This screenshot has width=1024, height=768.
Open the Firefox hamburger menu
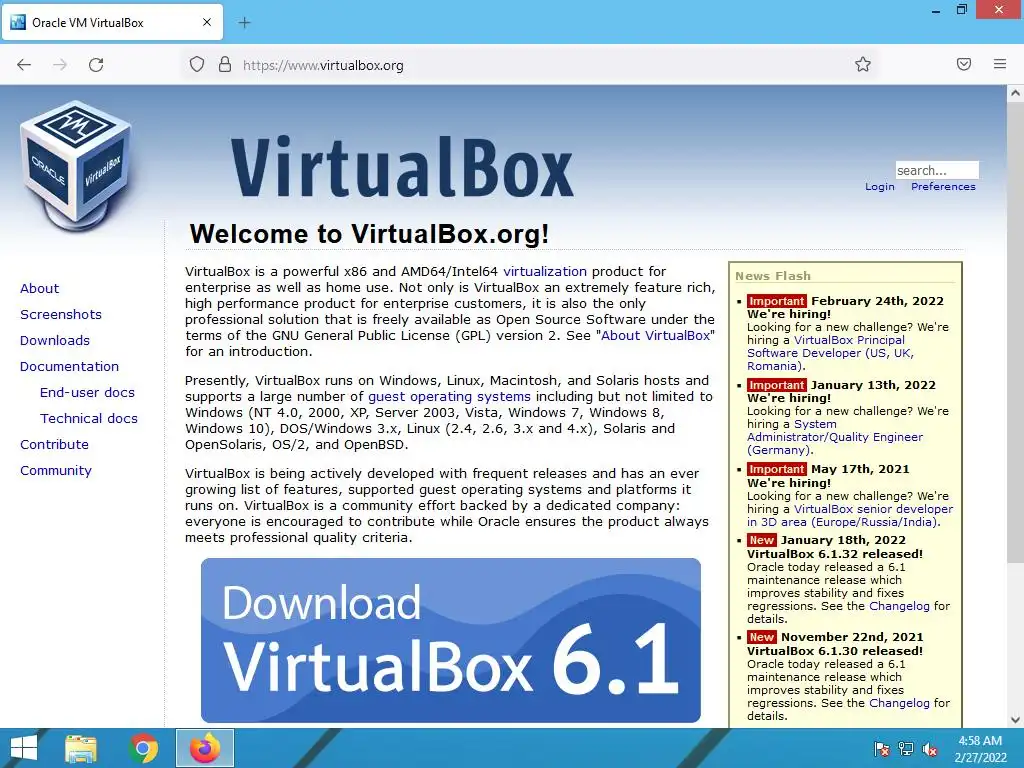click(x=1000, y=64)
